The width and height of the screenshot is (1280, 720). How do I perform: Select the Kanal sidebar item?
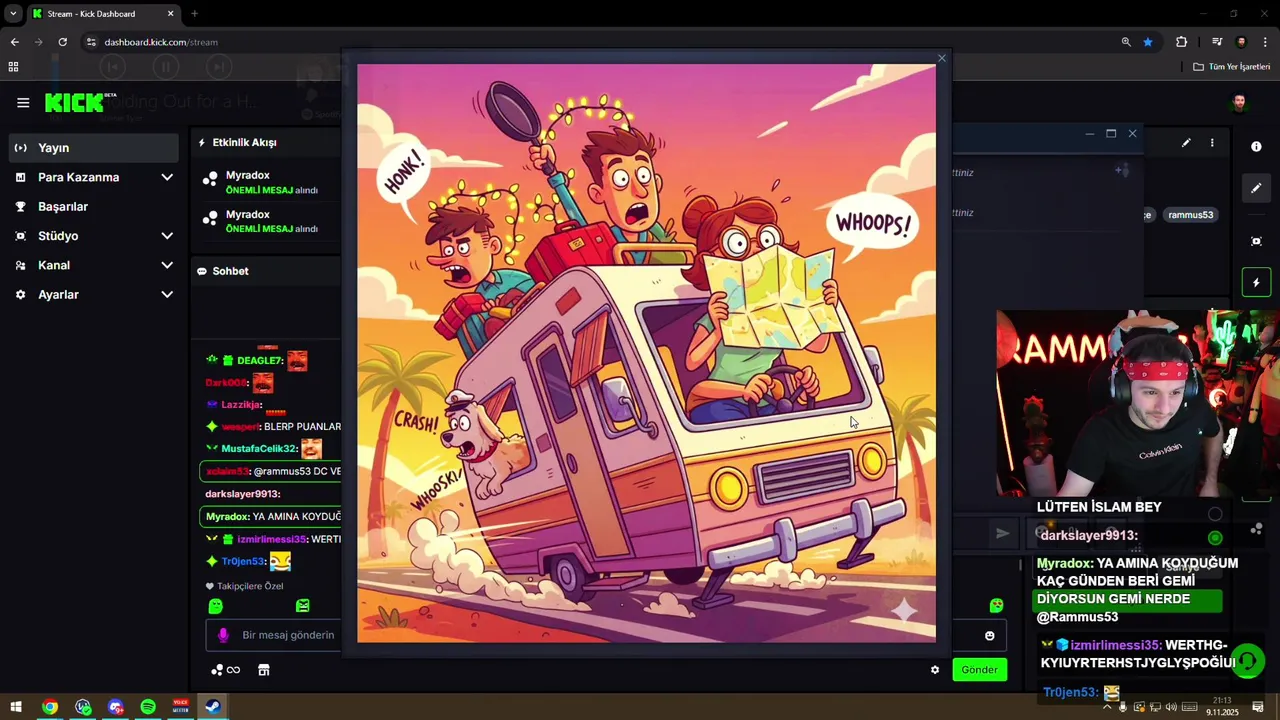coord(54,265)
